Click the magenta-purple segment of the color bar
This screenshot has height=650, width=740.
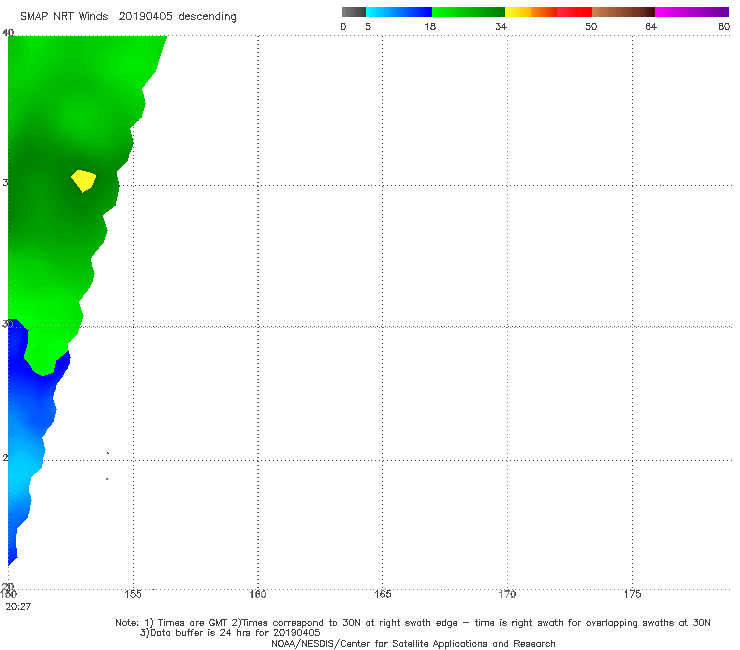(692, 12)
